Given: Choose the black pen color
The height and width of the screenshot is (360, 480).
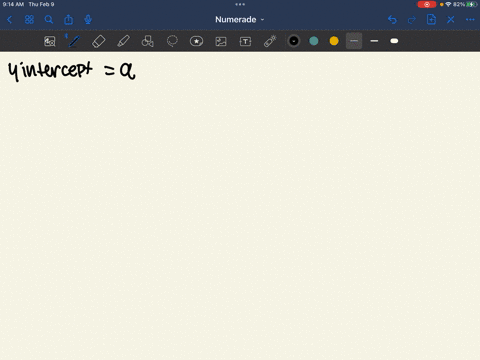Looking at the screenshot, I should tap(294, 41).
